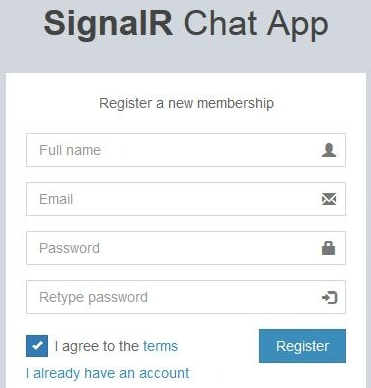The image size is (371, 388).
Task: Focus the Password input field
Action: (x=186, y=248)
